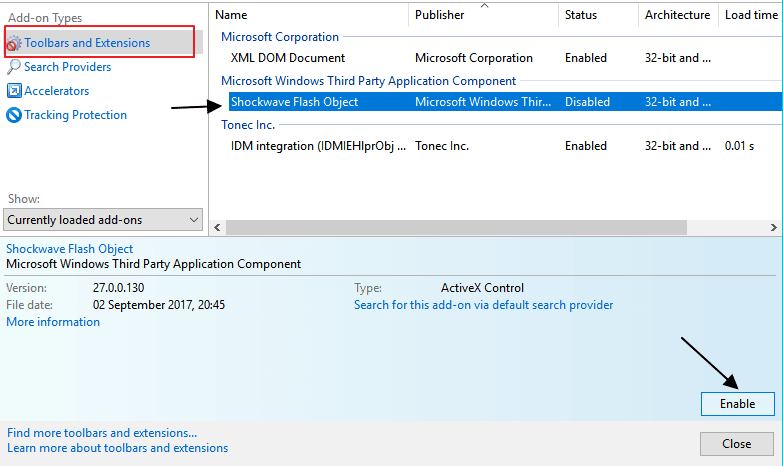Screen dimensions: 783x466
Task: Click the Search Providers magnifier icon
Action: [14, 67]
